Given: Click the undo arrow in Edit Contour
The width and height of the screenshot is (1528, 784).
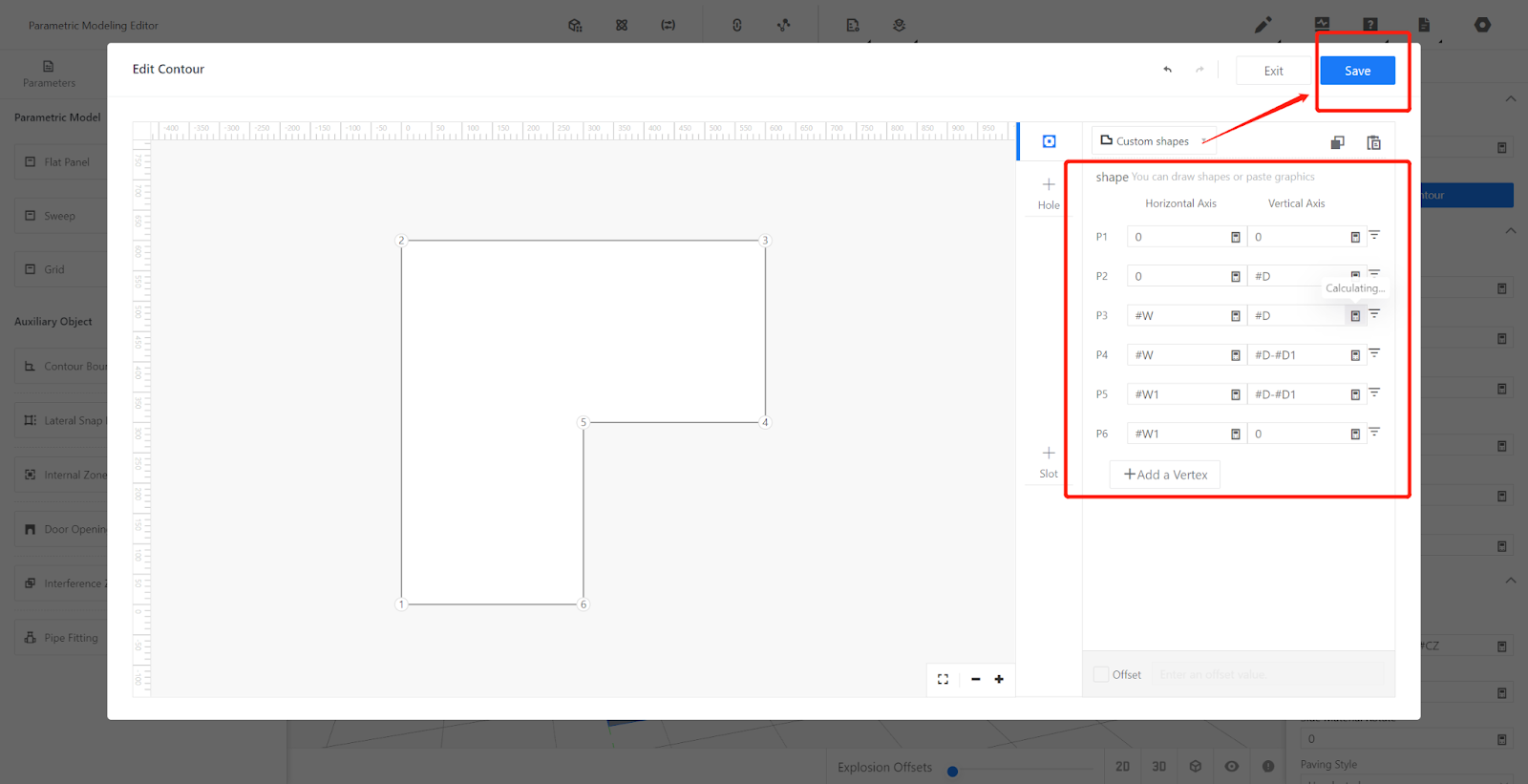Looking at the screenshot, I should point(1167,70).
